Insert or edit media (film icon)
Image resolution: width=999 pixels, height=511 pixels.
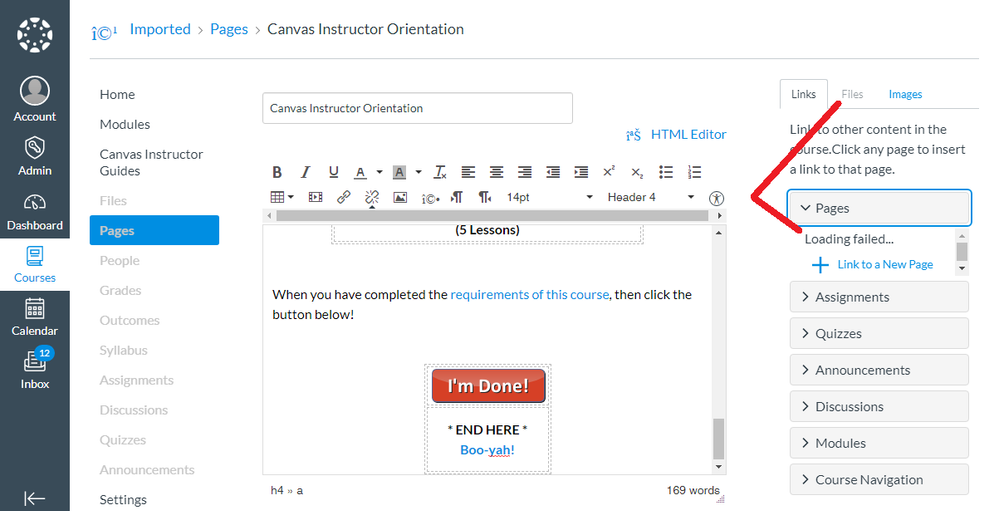(315, 198)
